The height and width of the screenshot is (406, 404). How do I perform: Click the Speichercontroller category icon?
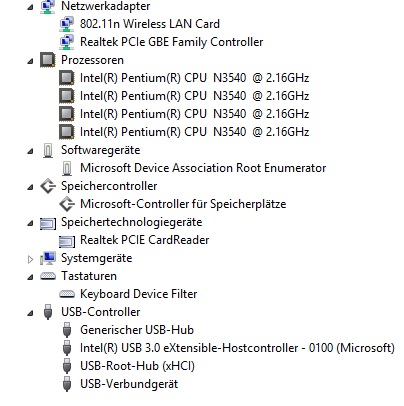coord(48,186)
